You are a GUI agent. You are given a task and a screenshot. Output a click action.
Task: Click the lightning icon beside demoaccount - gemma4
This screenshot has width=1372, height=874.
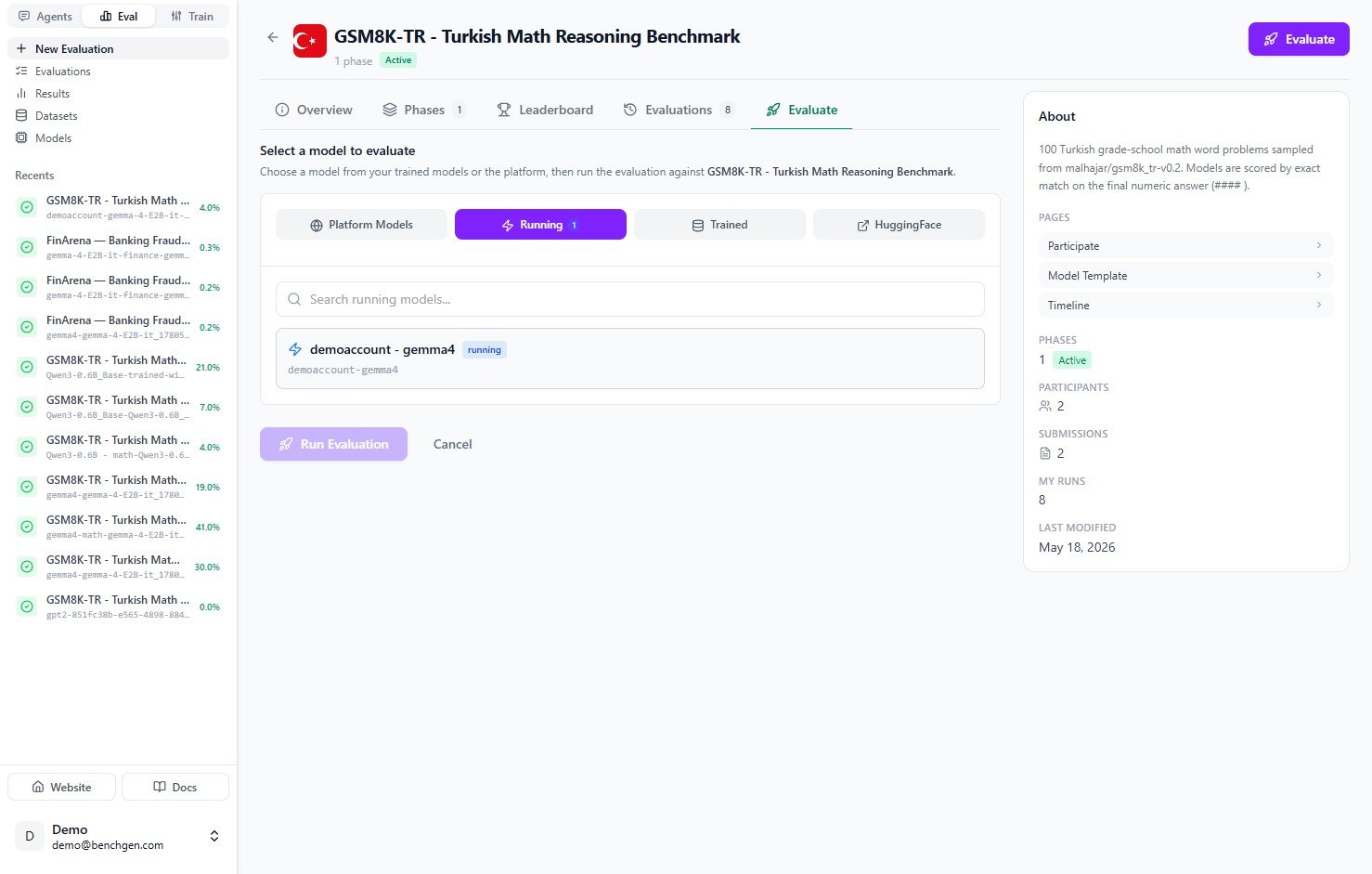pos(295,349)
